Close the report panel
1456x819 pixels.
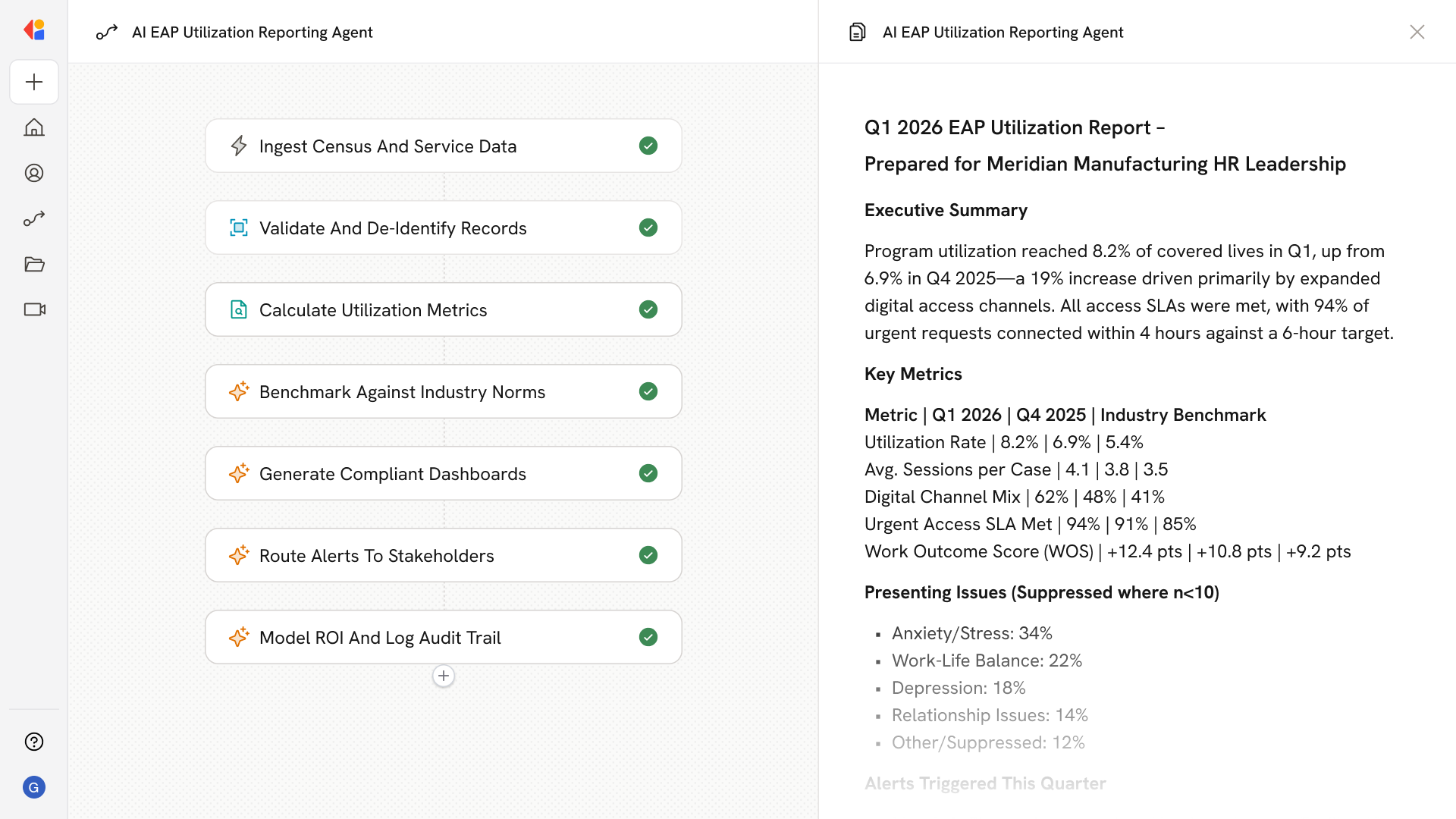tap(1417, 32)
